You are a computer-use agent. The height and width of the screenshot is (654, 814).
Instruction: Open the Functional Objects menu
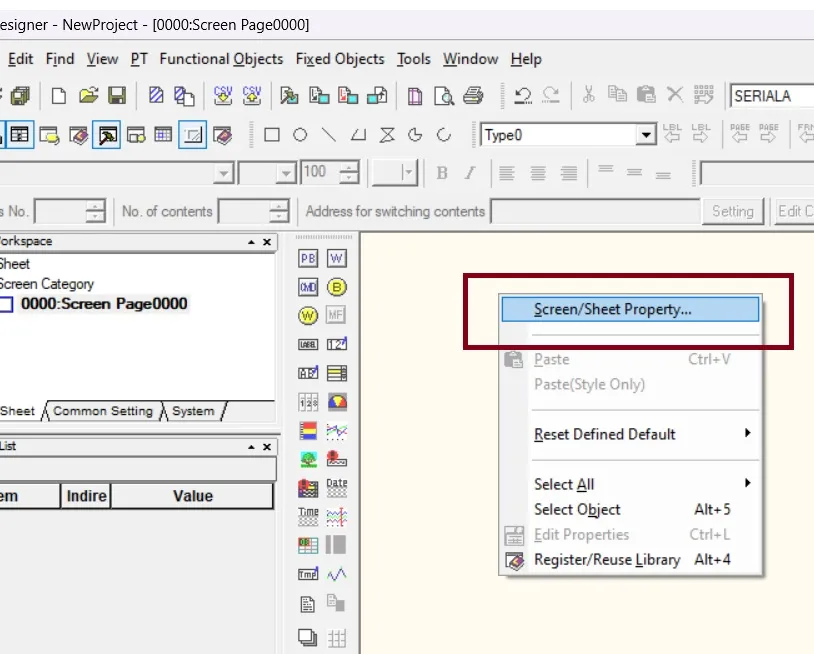tap(221, 59)
